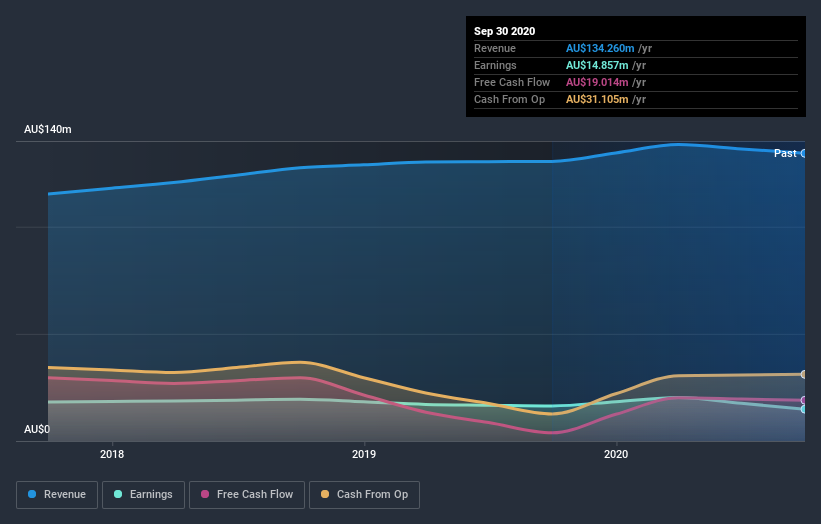Click the orange Cash From Op legend dot

coord(325,494)
